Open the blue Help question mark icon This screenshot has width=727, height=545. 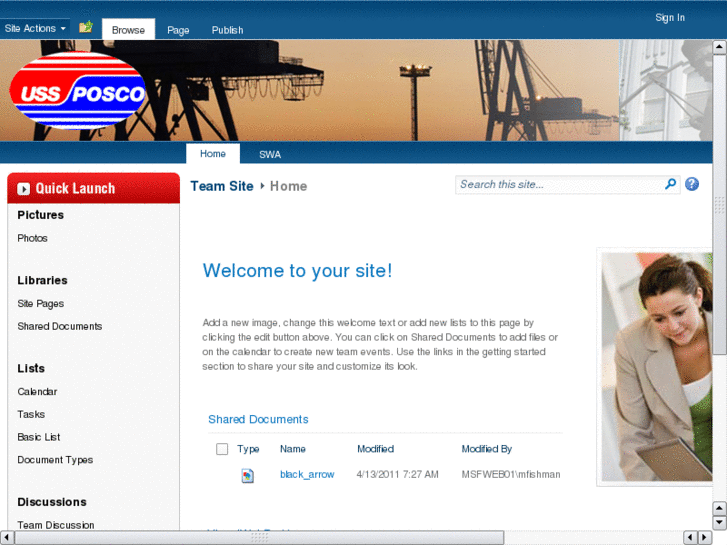pos(692,184)
